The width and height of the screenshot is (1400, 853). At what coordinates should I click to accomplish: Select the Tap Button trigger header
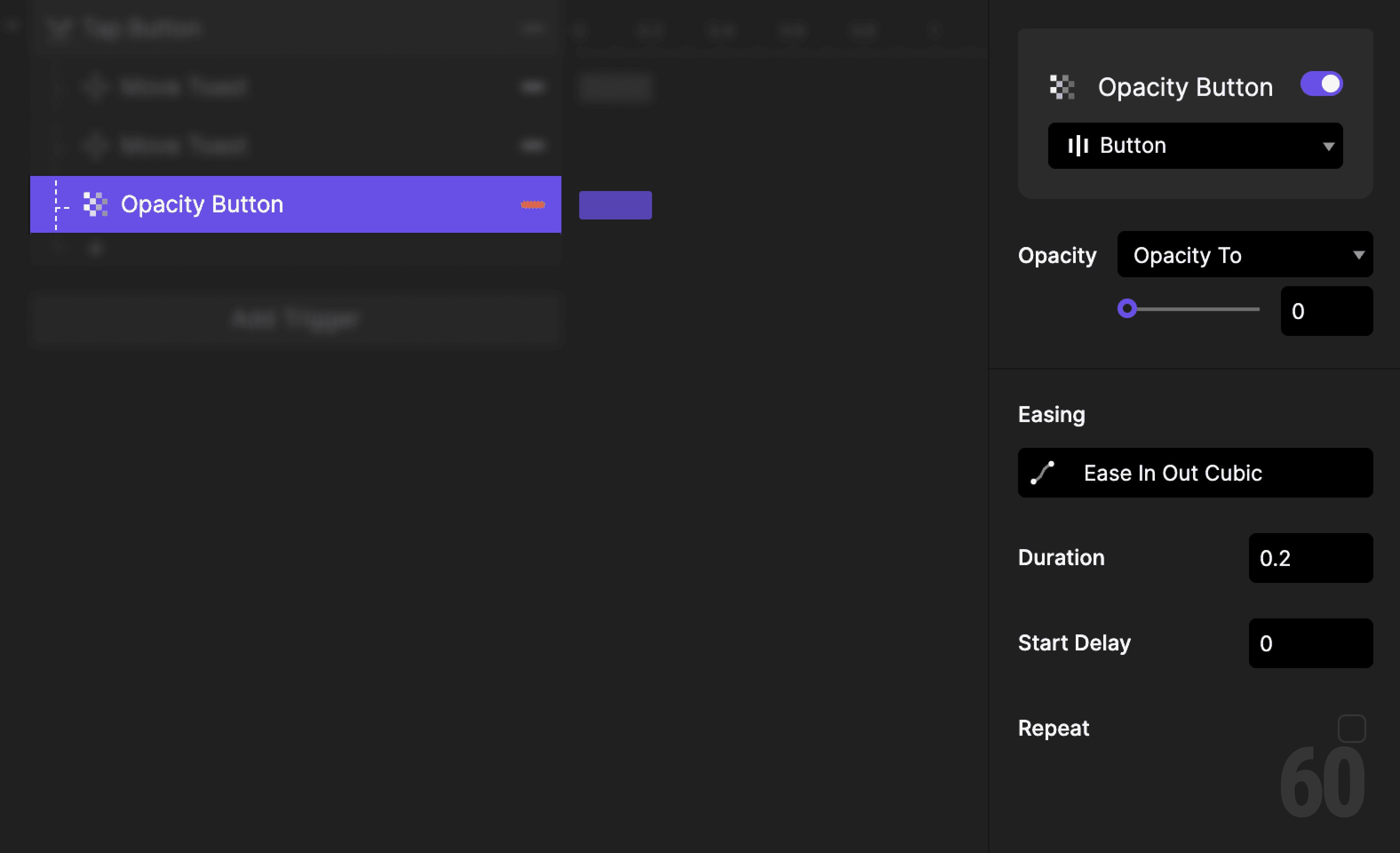pyautogui.click(x=142, y=28)
